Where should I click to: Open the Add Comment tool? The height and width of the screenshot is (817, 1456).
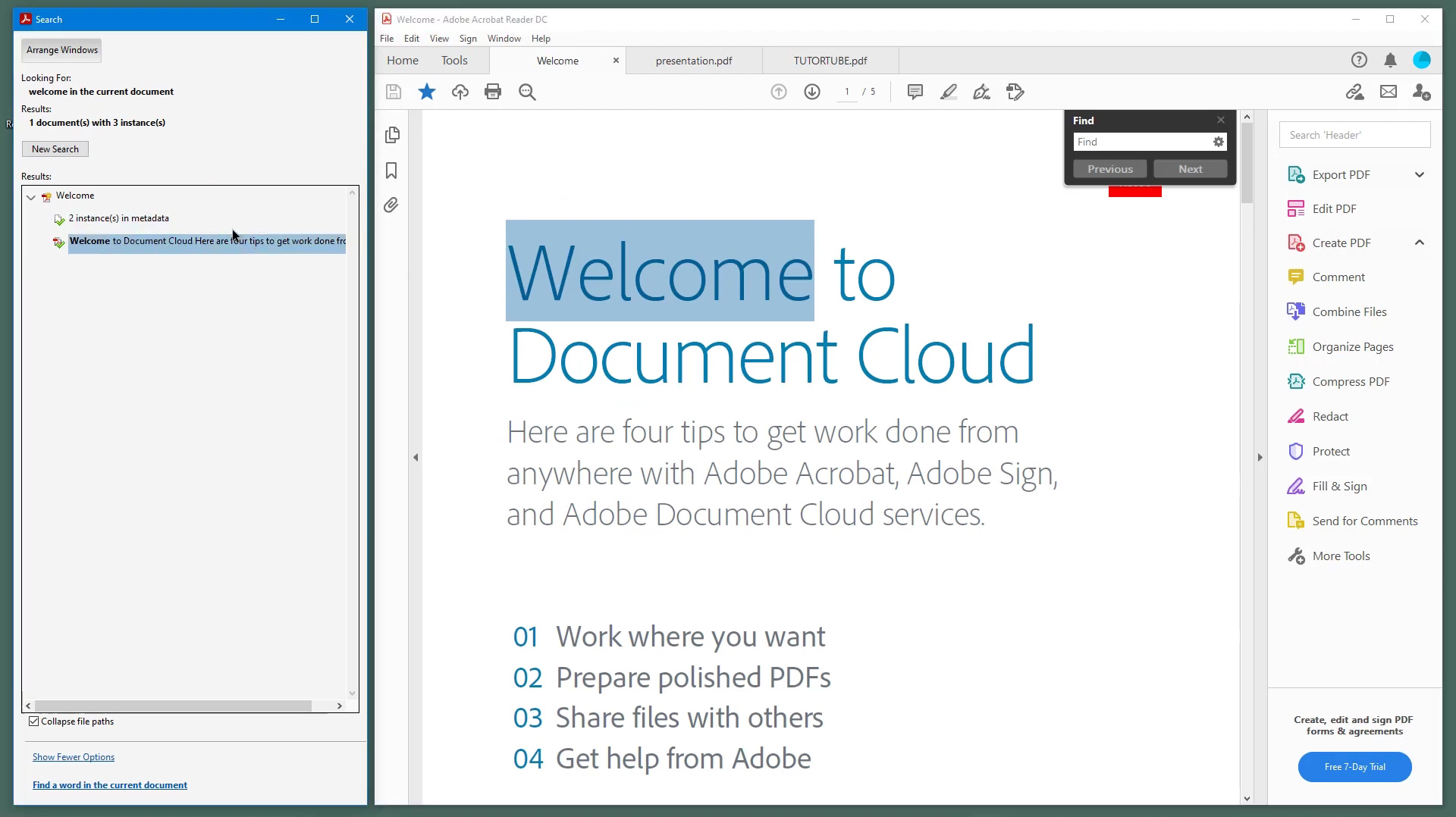tap(915, 92)
